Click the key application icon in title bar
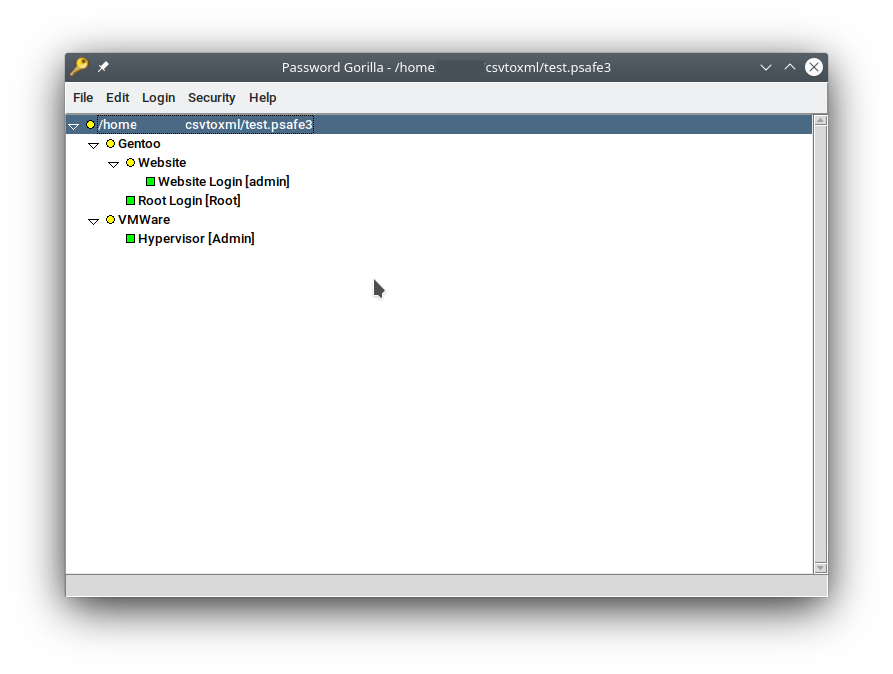 [x=79, y=67]
